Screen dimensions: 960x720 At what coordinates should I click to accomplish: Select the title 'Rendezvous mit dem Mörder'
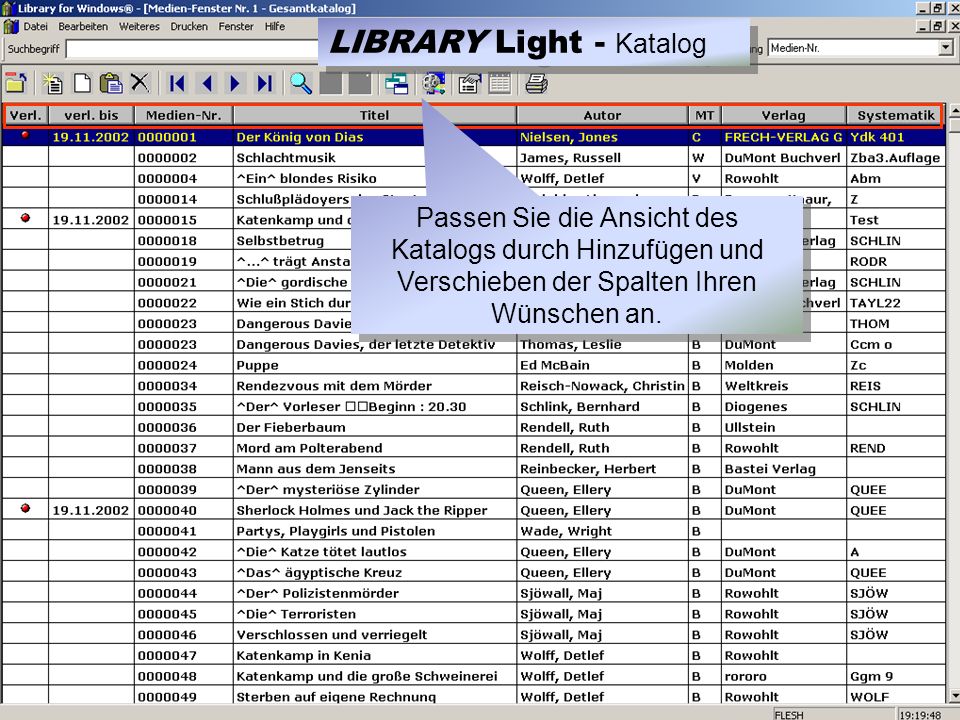coord(334,386)
